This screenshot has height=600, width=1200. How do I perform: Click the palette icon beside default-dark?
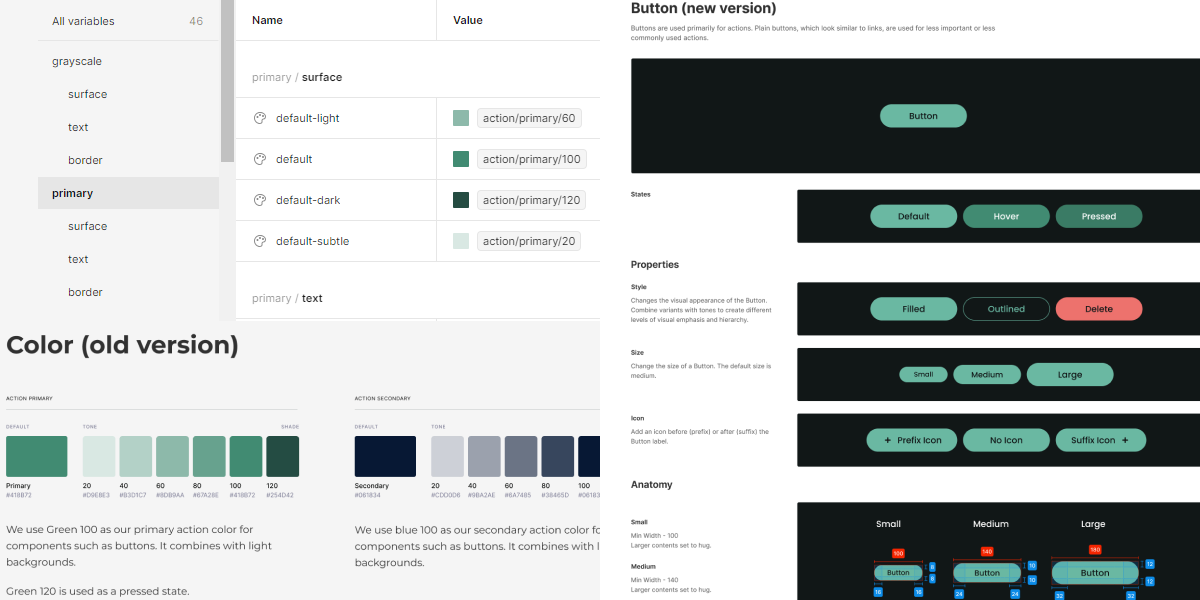coord(260,200)
